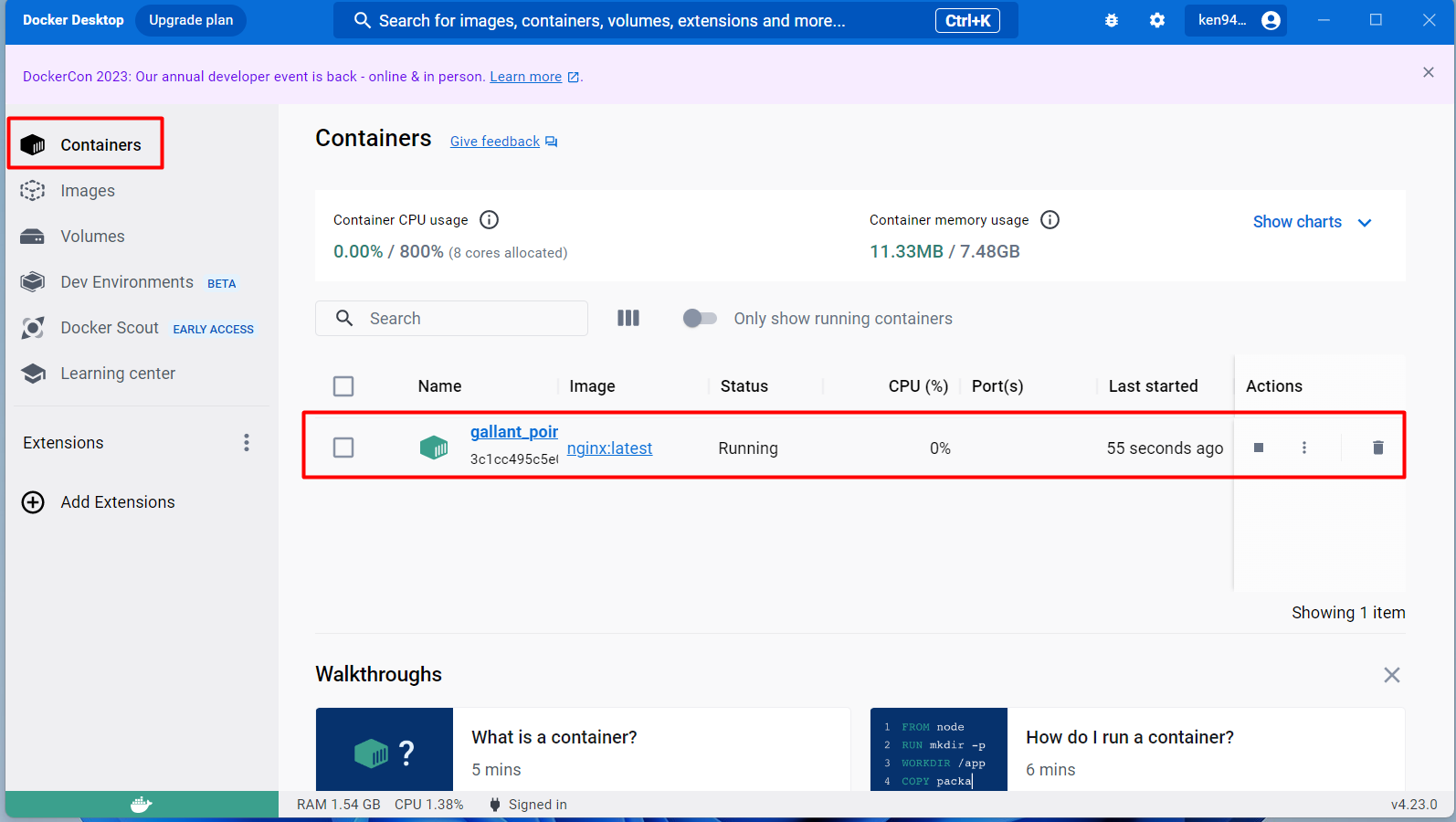This screenshot has height=822, width=1456.
Task: Click the Upgrade plan button
Action: [191, 20]
